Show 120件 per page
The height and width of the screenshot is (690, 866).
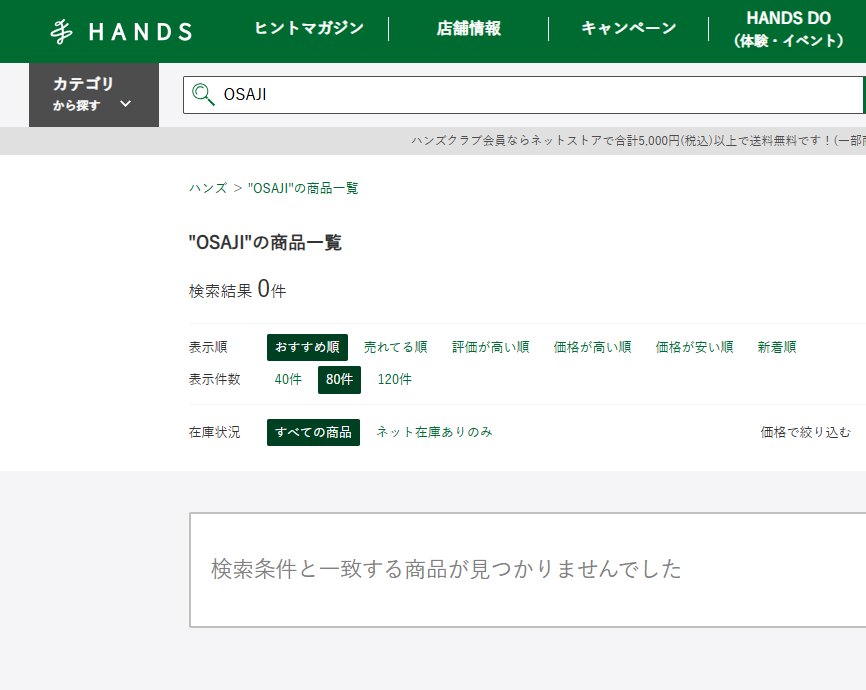click(x=394, y=380)
